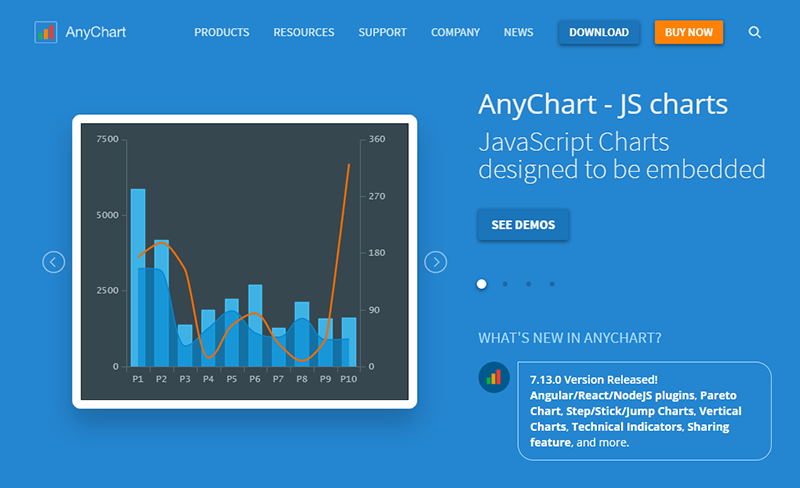Click the AnyChart brand name text
Image resolution: width=800 pixels, height=488 pixels.
95,32
